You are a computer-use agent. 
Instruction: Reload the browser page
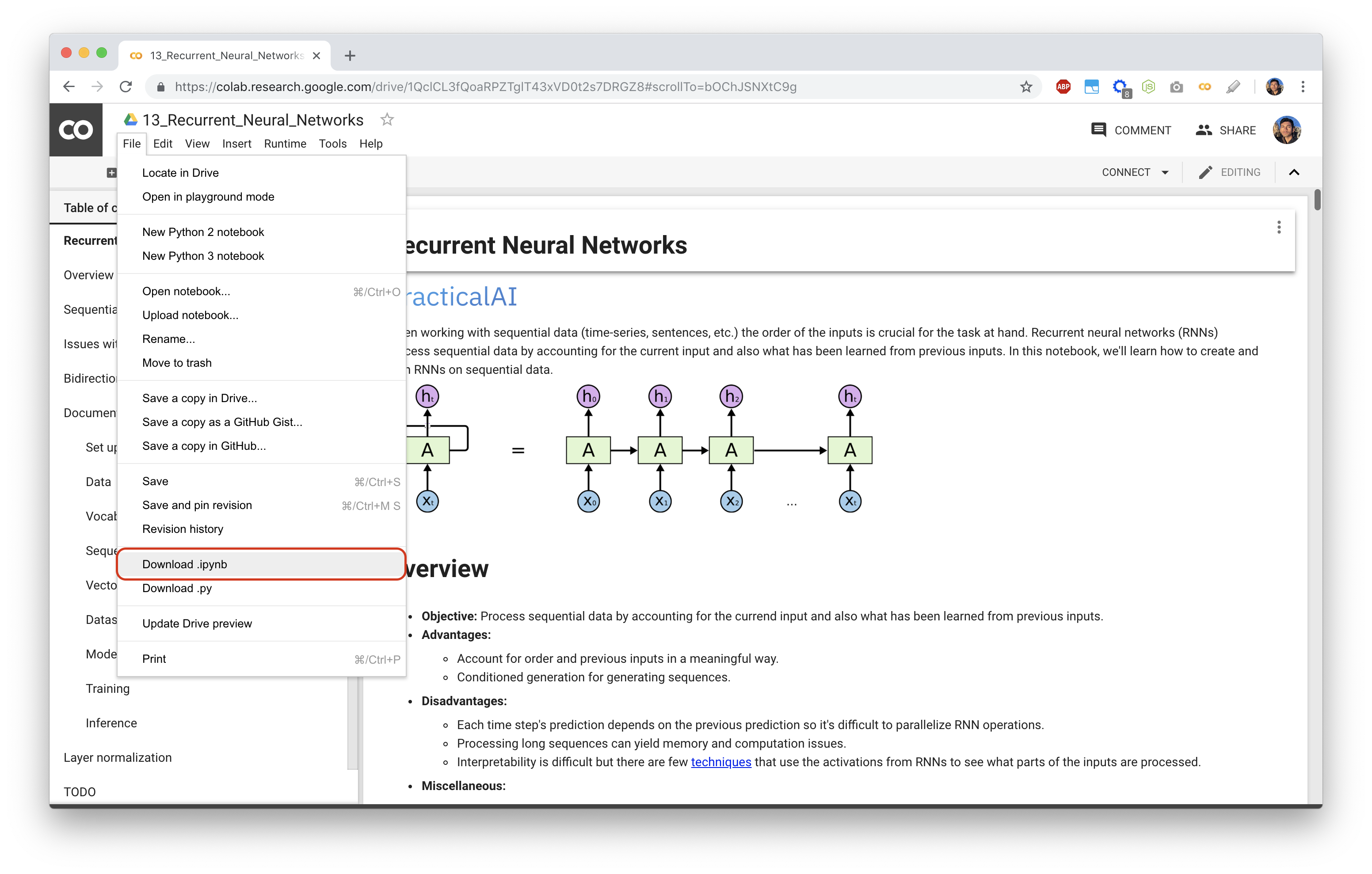pos(126,87)
